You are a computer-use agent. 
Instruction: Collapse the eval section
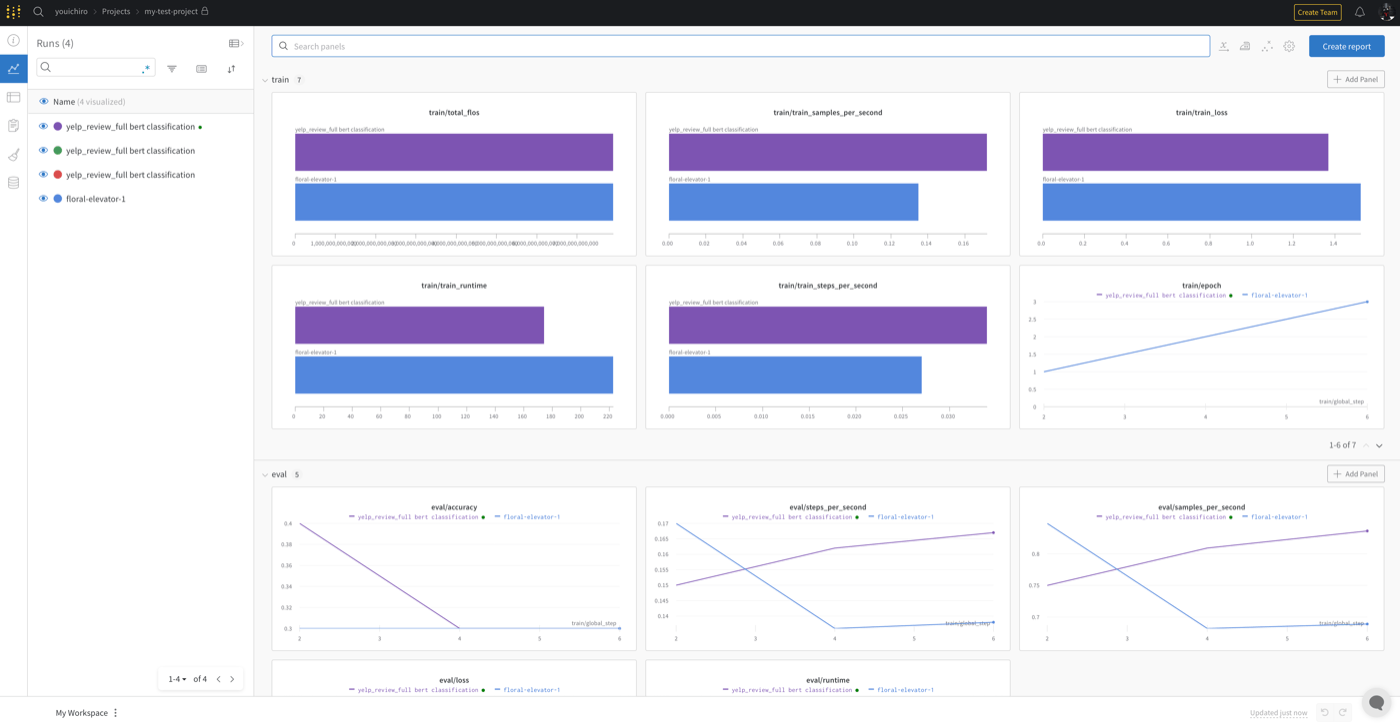click(265, 475)
